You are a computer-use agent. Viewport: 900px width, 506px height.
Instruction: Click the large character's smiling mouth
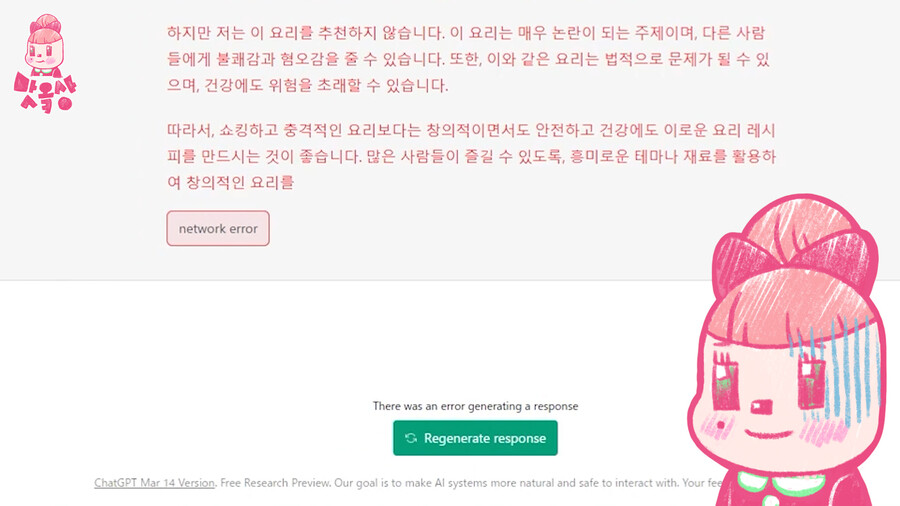coord(768,434)
